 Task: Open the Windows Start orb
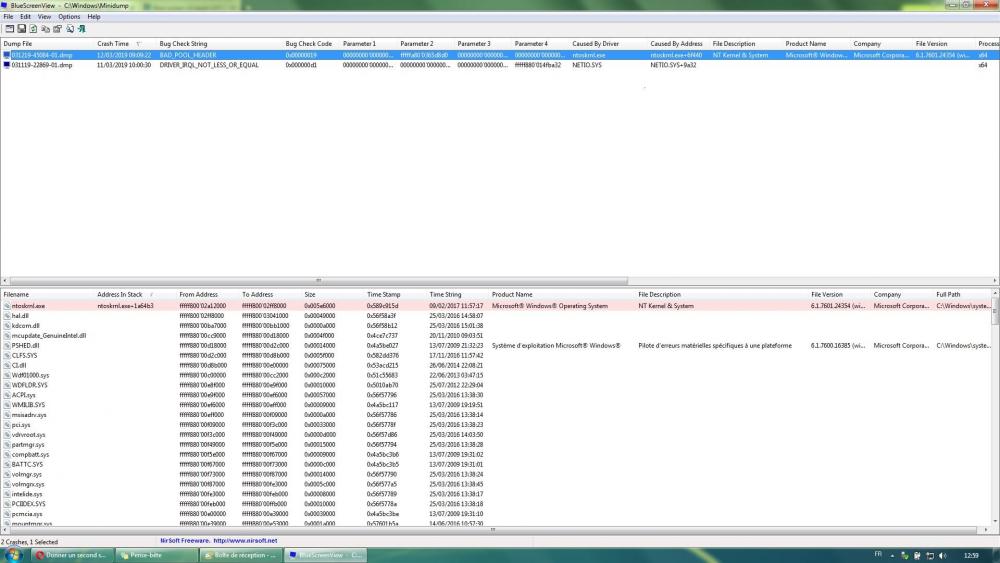pyautogui.click(x=12, y=554)
